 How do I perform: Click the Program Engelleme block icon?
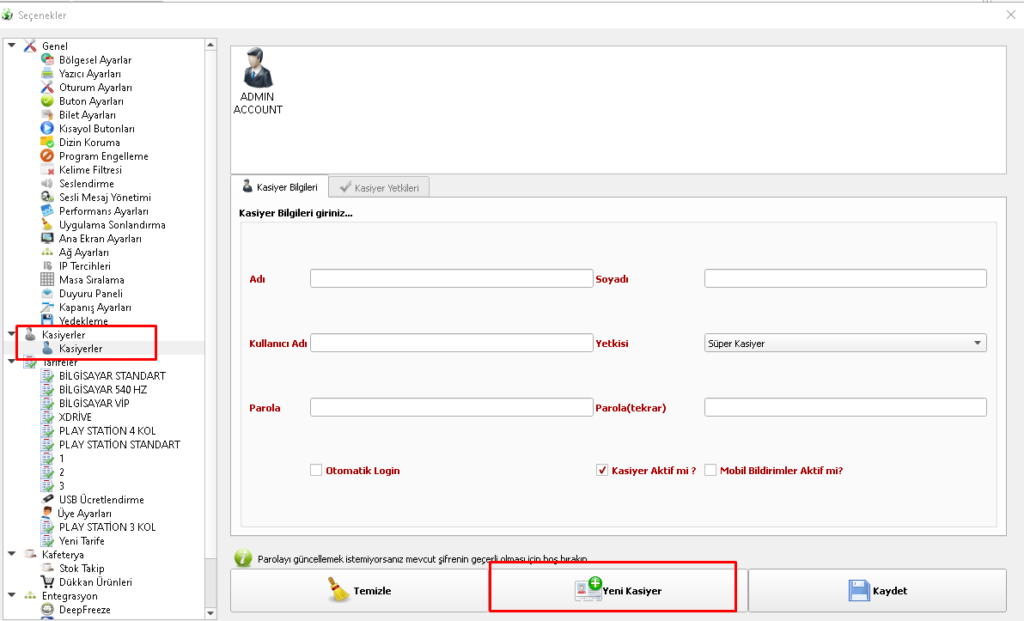[x=47, y=156]
